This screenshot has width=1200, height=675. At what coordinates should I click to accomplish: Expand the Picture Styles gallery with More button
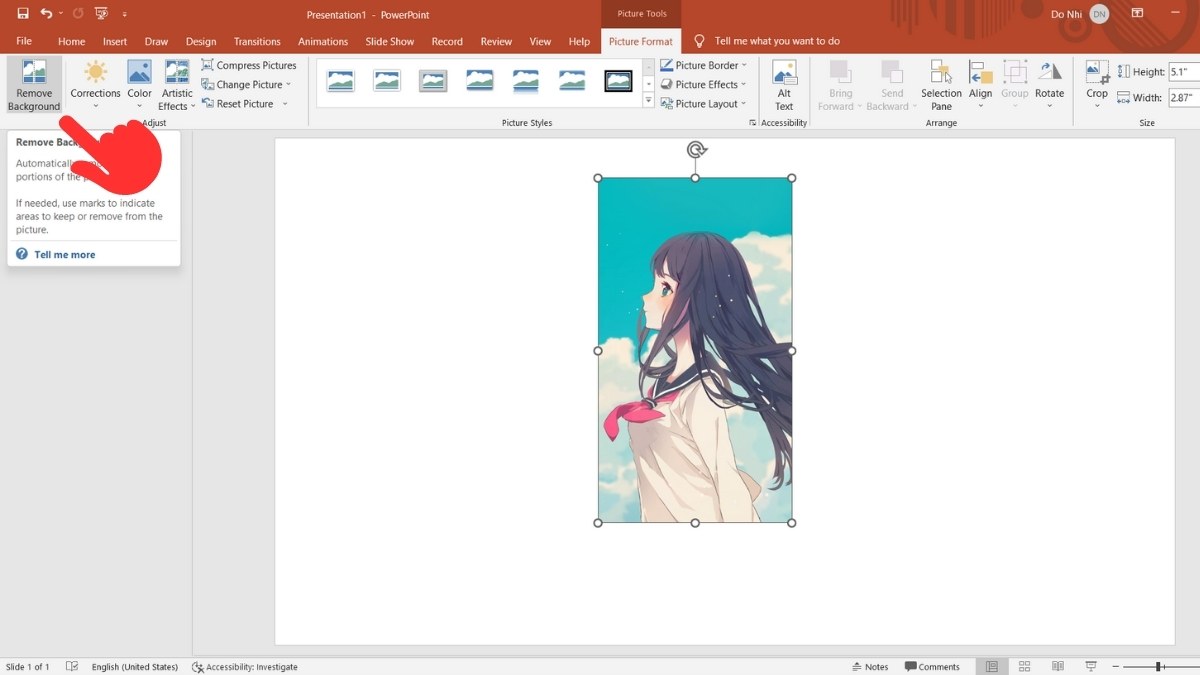(x=648, y=101)
